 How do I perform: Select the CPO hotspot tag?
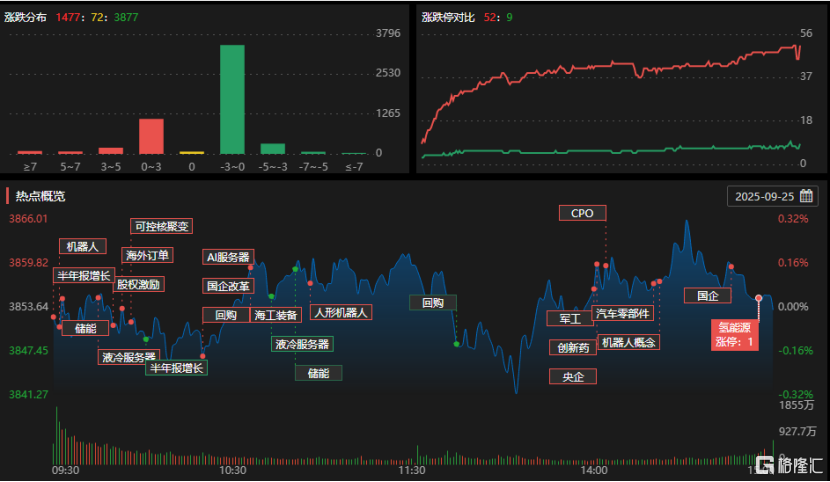click(582, 213)
